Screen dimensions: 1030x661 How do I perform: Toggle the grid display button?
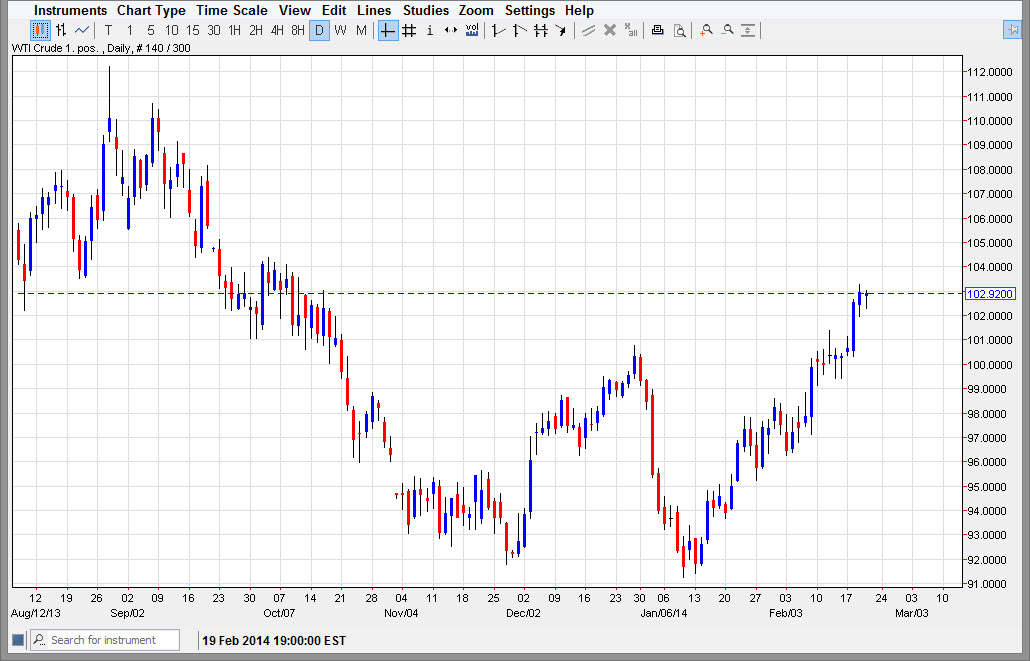pos(409,30)
